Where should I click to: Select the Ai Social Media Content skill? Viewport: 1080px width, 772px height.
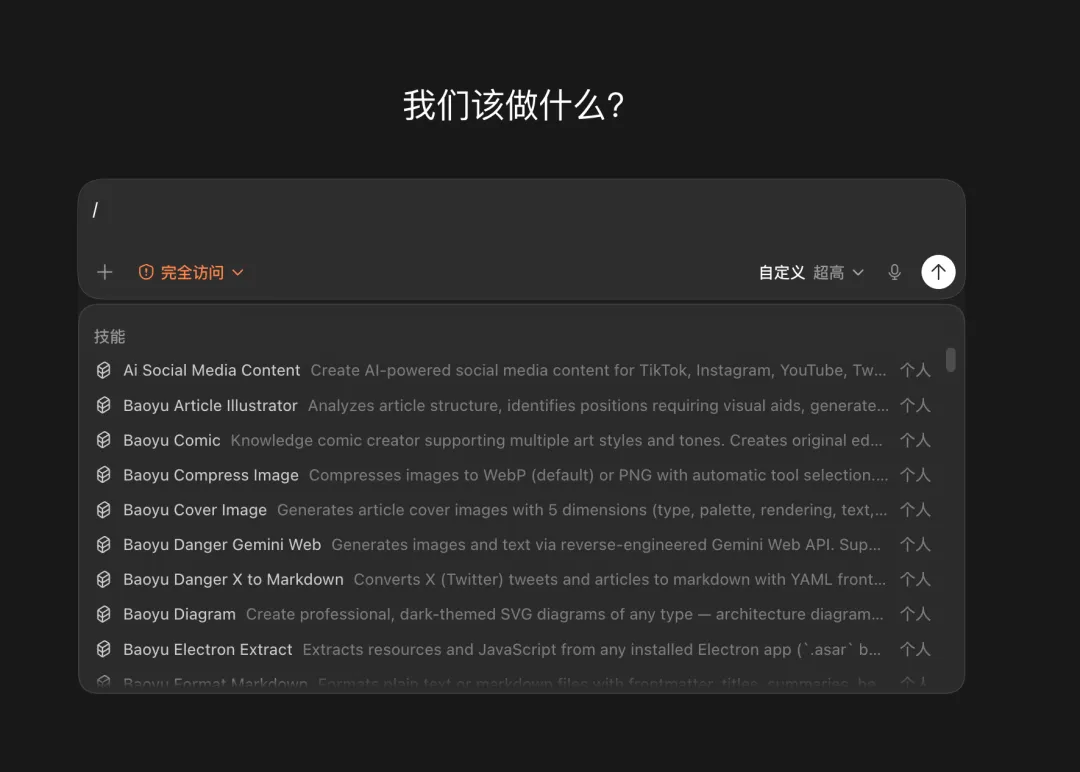513,371
